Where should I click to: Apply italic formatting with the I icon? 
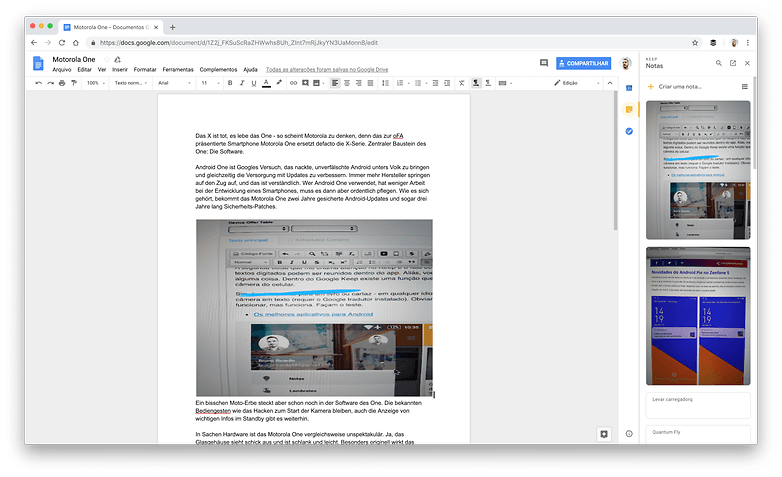click(242, 83)
